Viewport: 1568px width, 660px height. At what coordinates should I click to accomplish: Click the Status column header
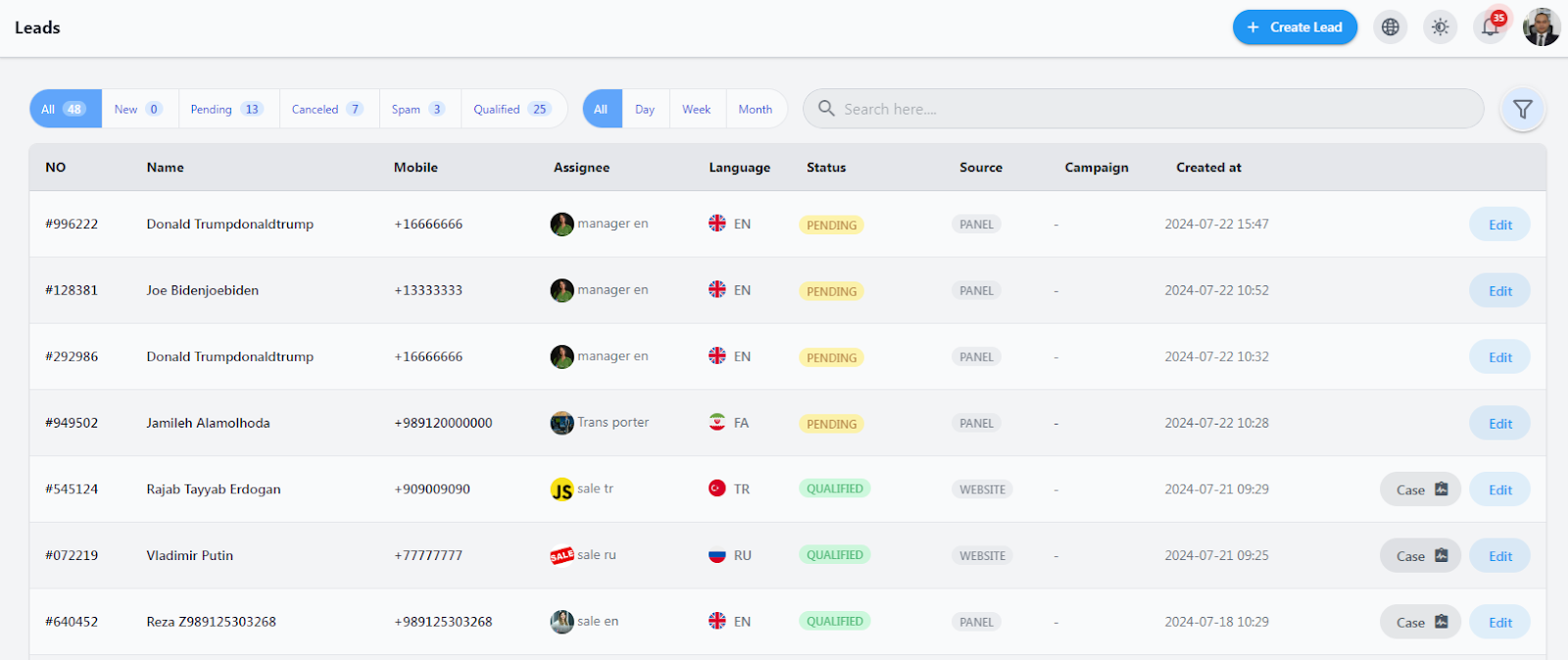[826, 168]
